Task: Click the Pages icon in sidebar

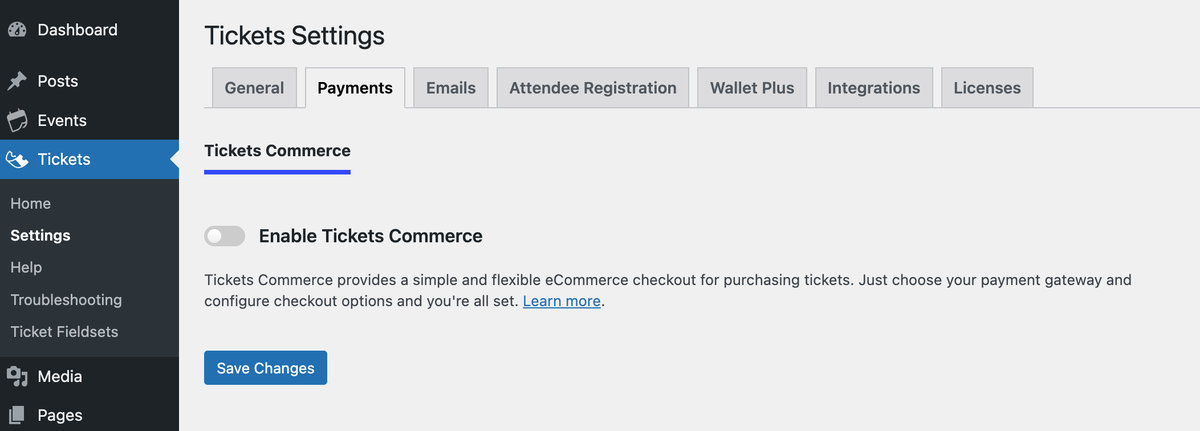Action: pos(16,415)
